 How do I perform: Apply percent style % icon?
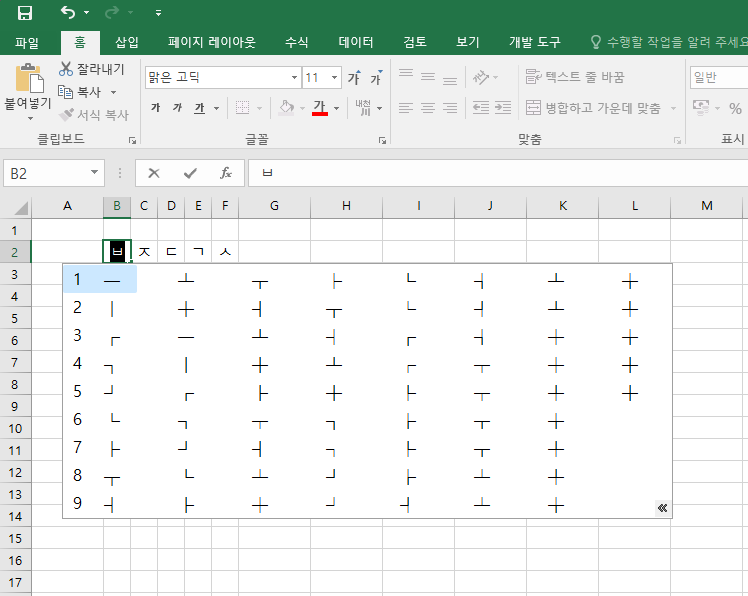tap(735, 108)
